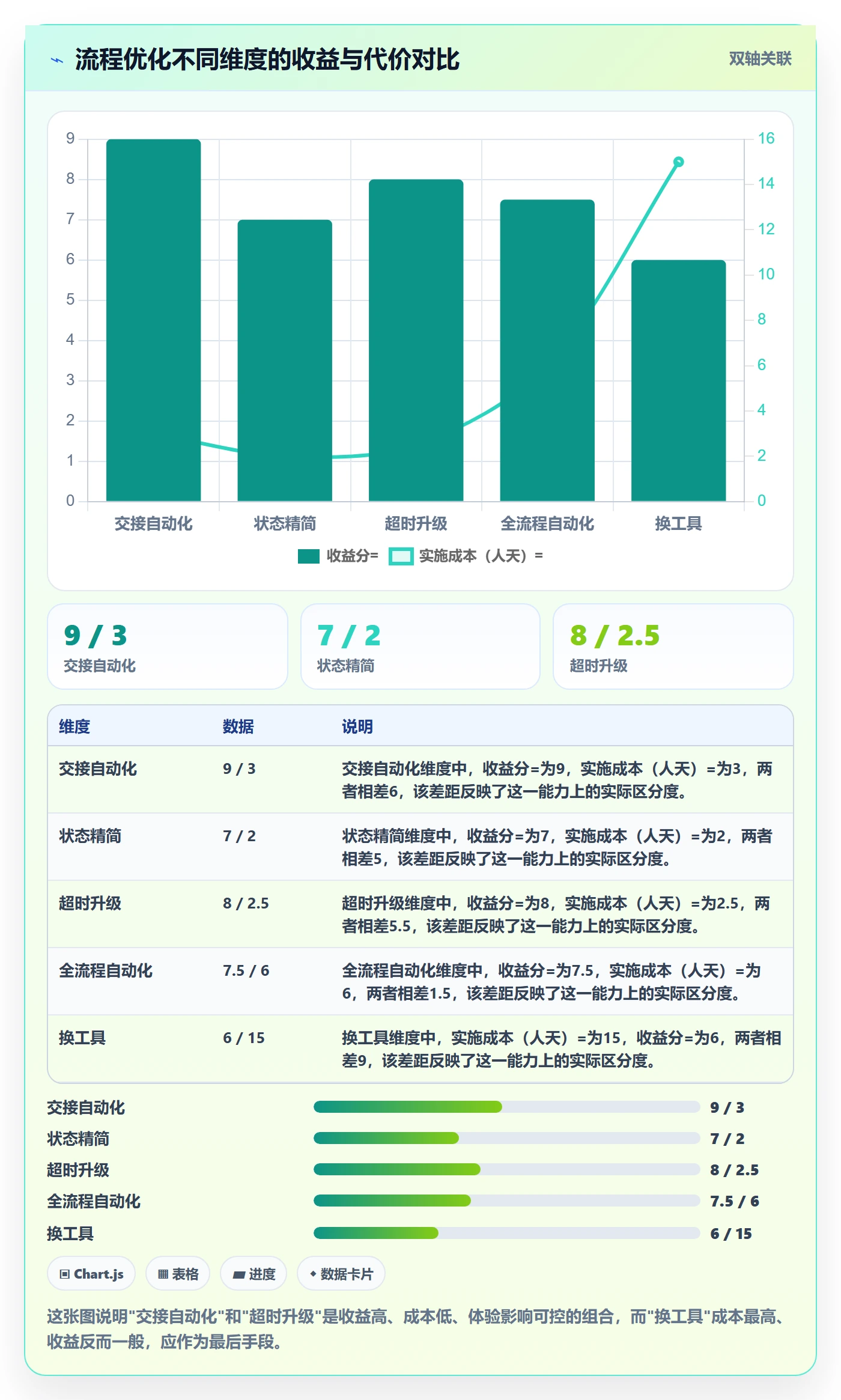Click the 换工具 bar in the chart

(678, 380)
